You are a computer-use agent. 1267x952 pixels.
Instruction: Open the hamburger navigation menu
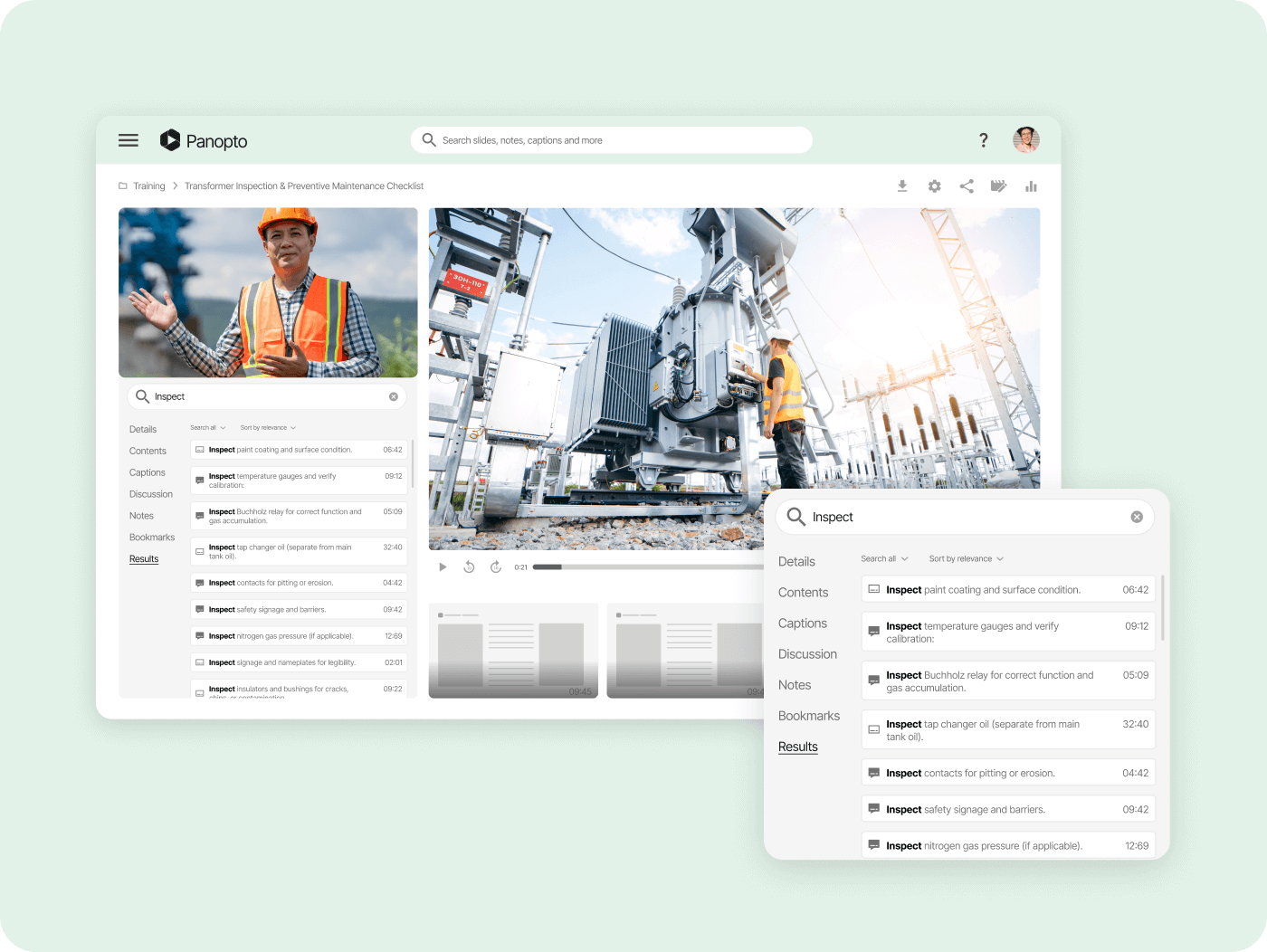point(129,140)
